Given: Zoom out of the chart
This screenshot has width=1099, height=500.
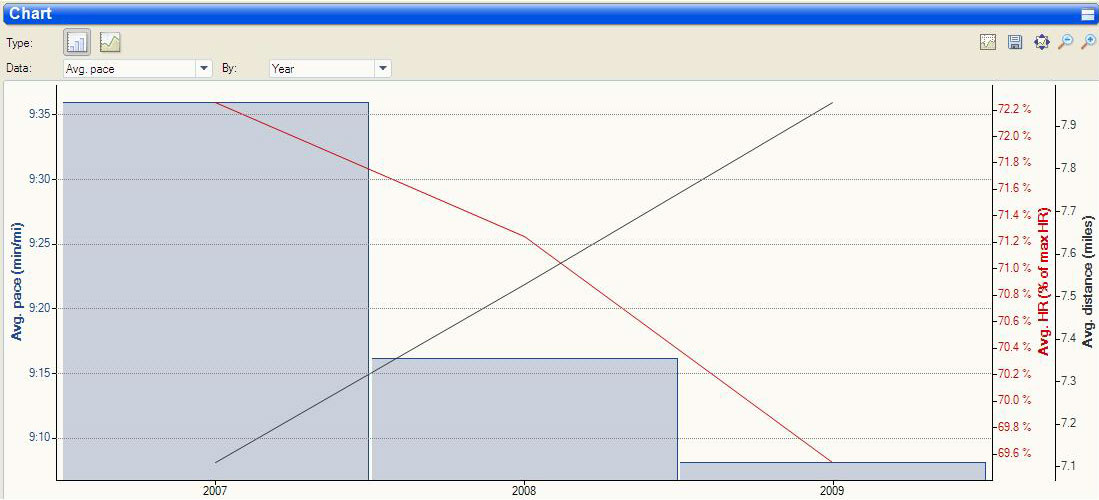Looking at the screenshot, I should coord(1065,42).
